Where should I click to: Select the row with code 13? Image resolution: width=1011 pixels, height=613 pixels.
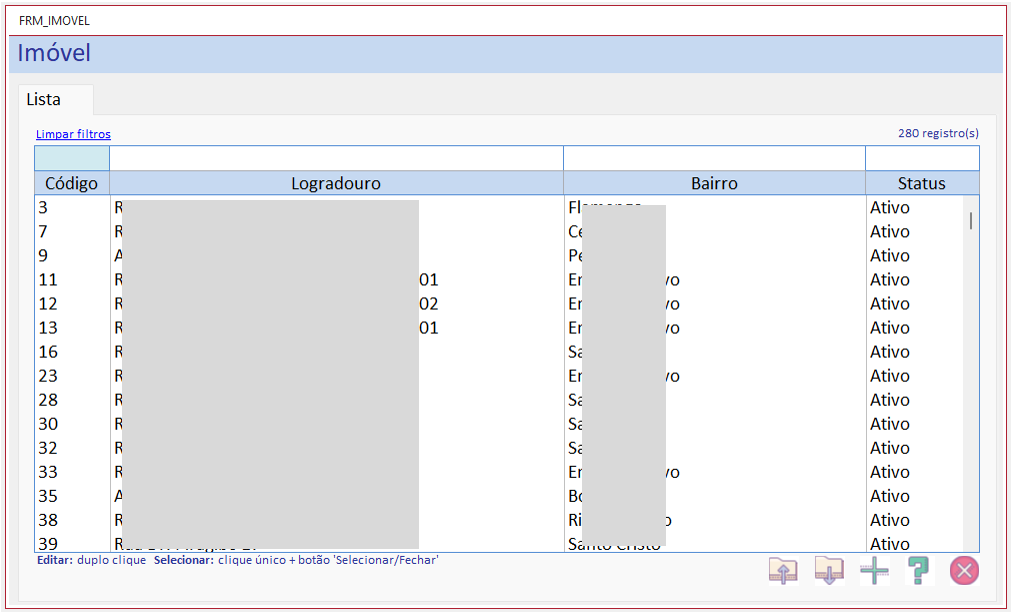[x=499, y=327]
